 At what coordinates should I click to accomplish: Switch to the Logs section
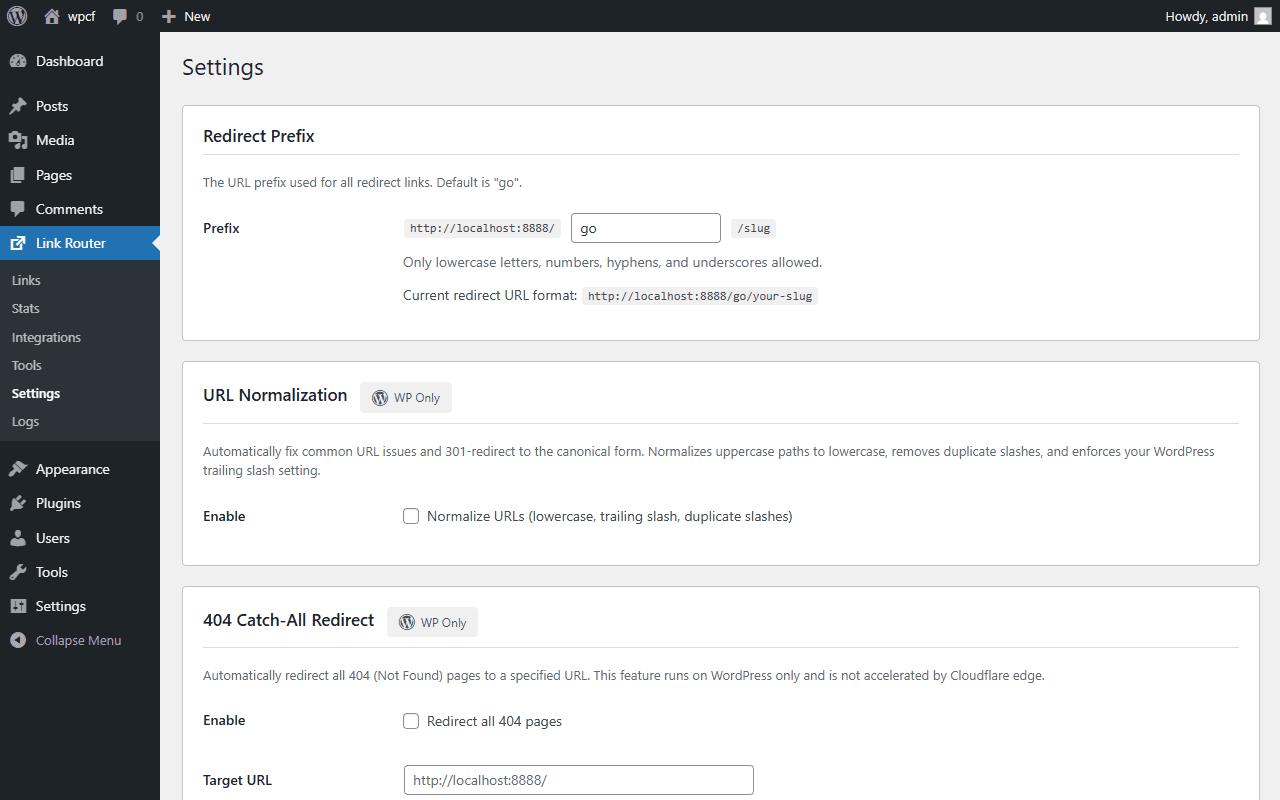coord(25,421)
